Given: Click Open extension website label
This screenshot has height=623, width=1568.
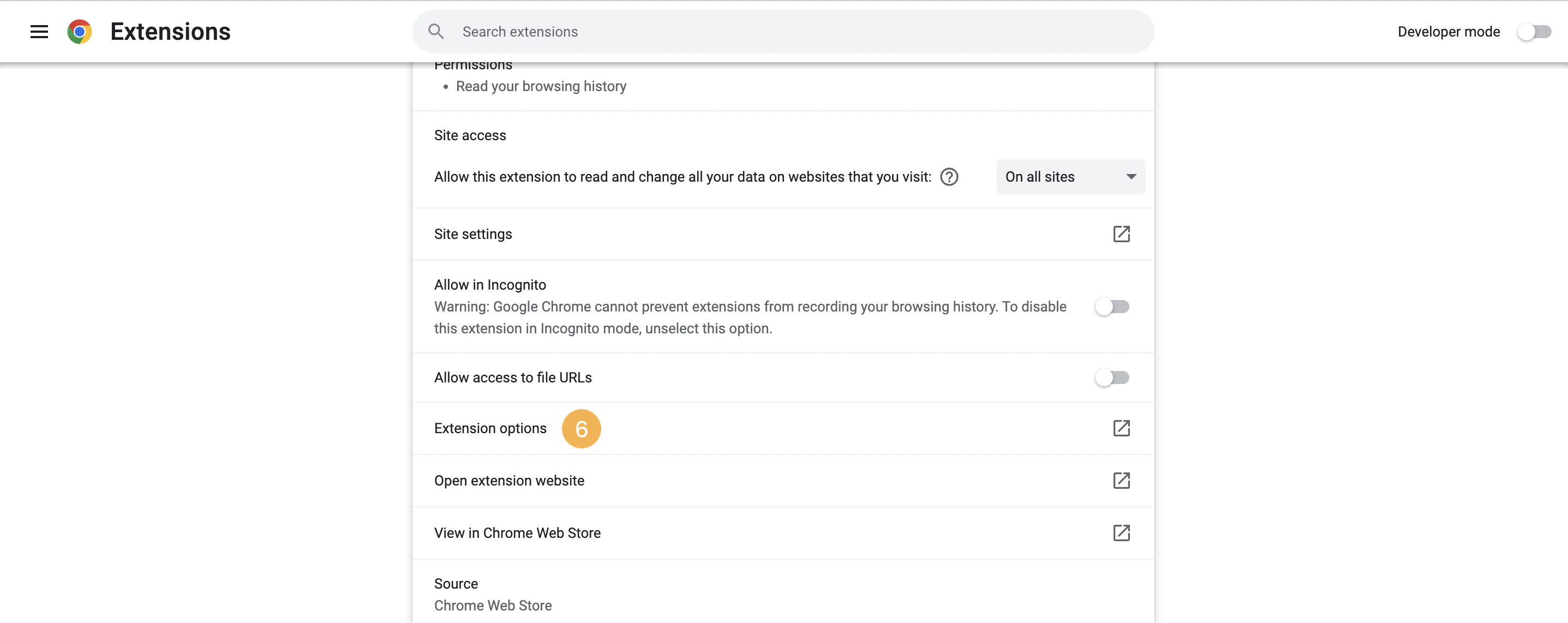Looking at the screenshot, I should click(x=509, y=481).
